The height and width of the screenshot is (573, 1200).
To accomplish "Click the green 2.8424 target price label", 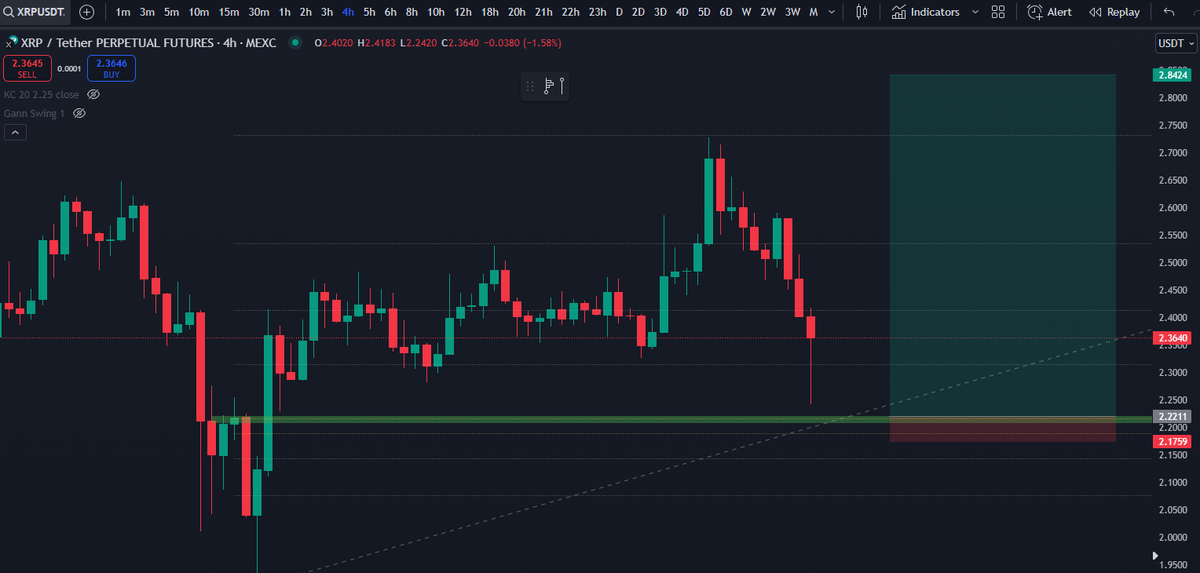I will pyautogui.click(x=1171, y=74).
